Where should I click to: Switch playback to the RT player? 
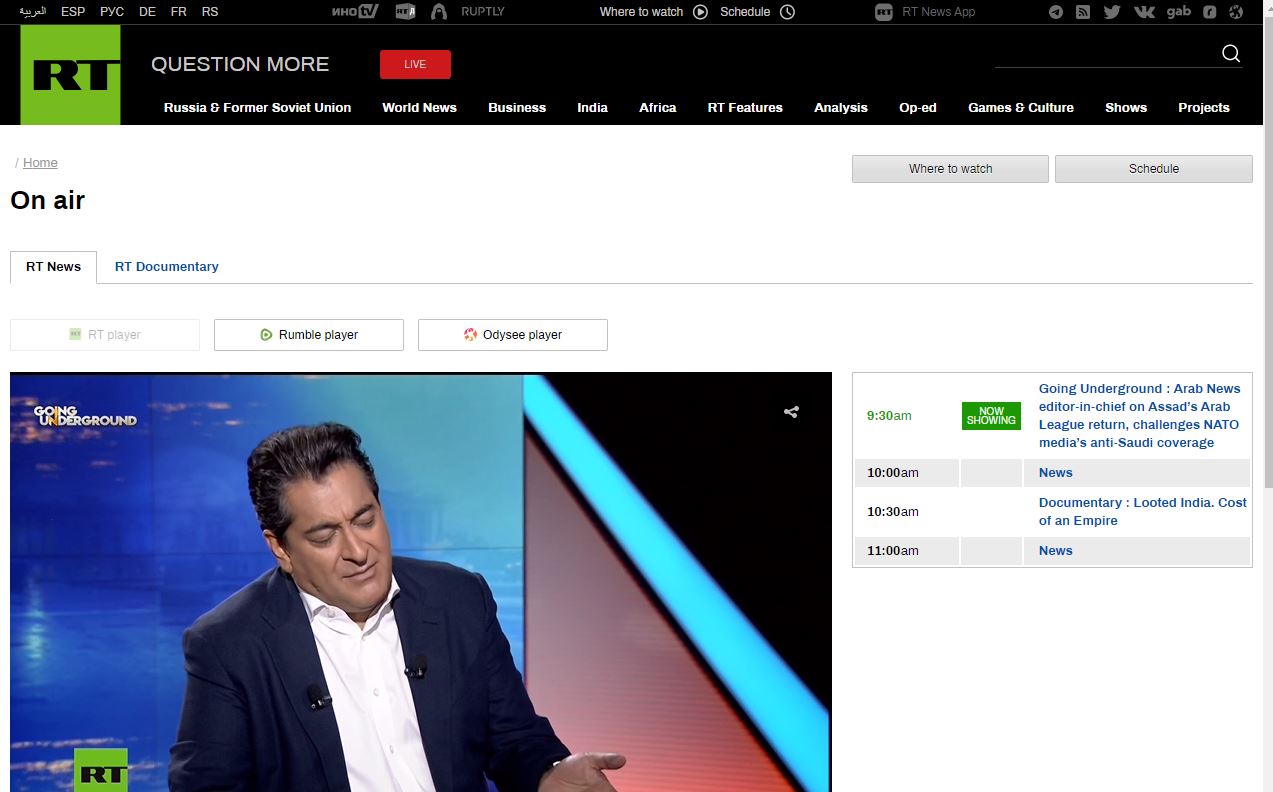pyautogui.click(x=104, y=334)
